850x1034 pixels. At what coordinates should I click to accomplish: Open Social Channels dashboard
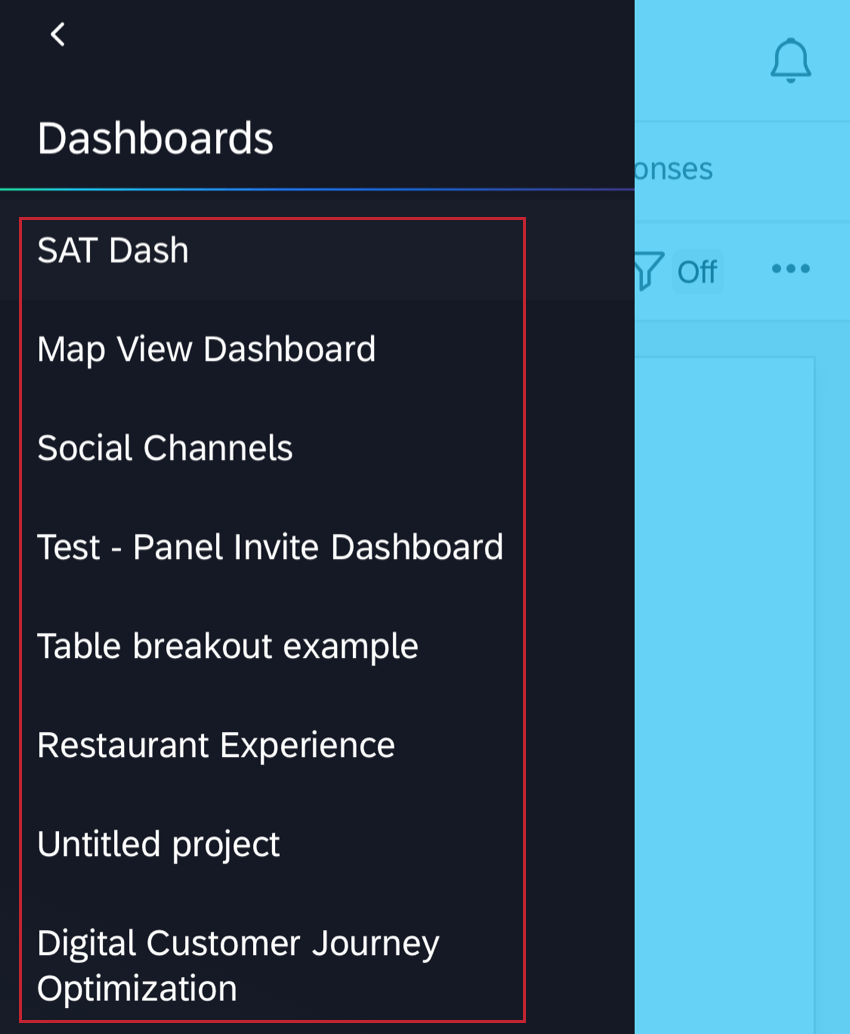pyautogui.click(x=165, y=448)
